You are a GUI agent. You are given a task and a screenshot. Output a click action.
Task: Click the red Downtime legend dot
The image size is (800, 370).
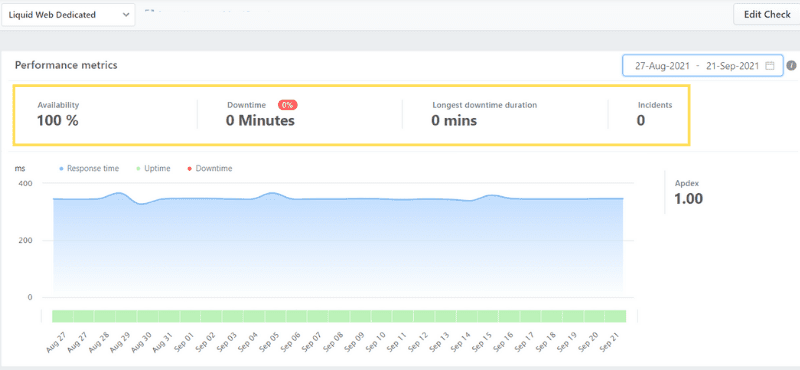pyautogui.click(x=191, y=169)
